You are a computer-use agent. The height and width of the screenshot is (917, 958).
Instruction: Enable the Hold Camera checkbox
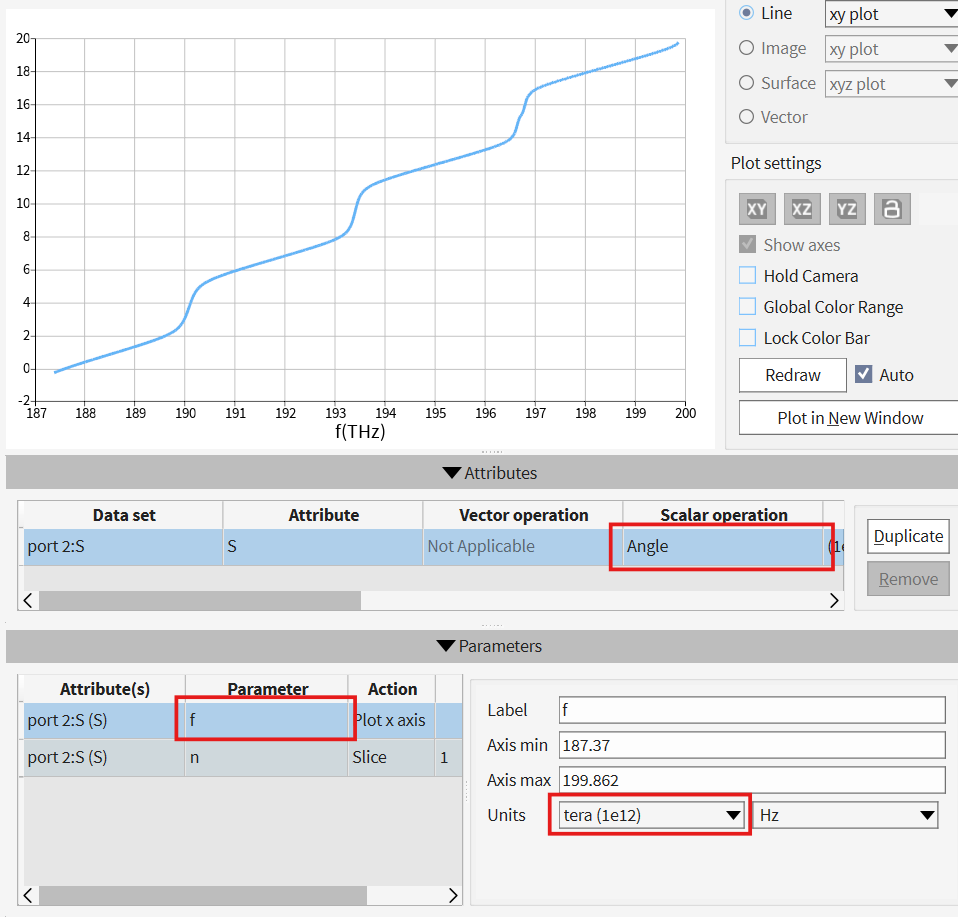click(747, 276)
